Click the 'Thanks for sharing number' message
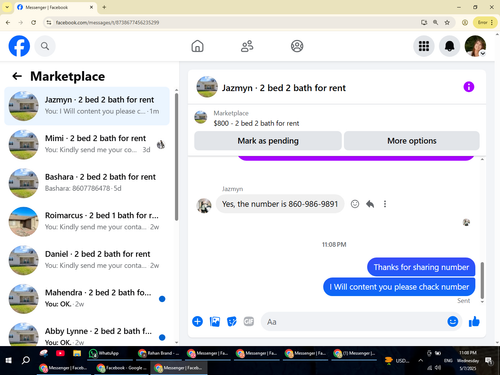This screenshot has width=500, height=375. (421, 267)
